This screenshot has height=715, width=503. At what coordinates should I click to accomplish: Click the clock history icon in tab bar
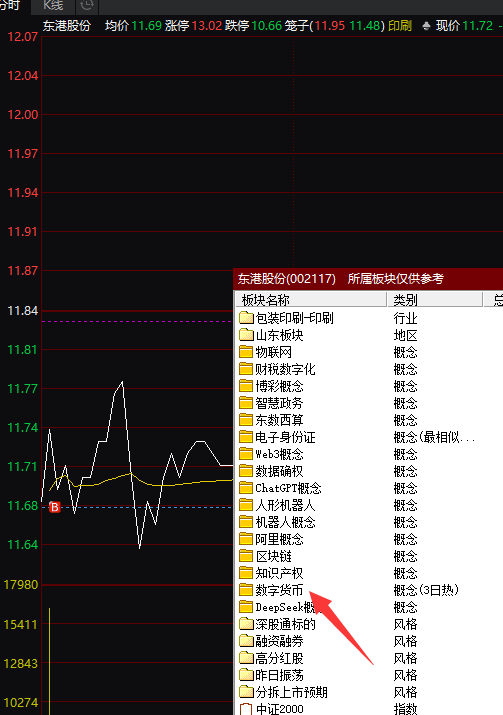pyautogui.click(x=87, y=5)
